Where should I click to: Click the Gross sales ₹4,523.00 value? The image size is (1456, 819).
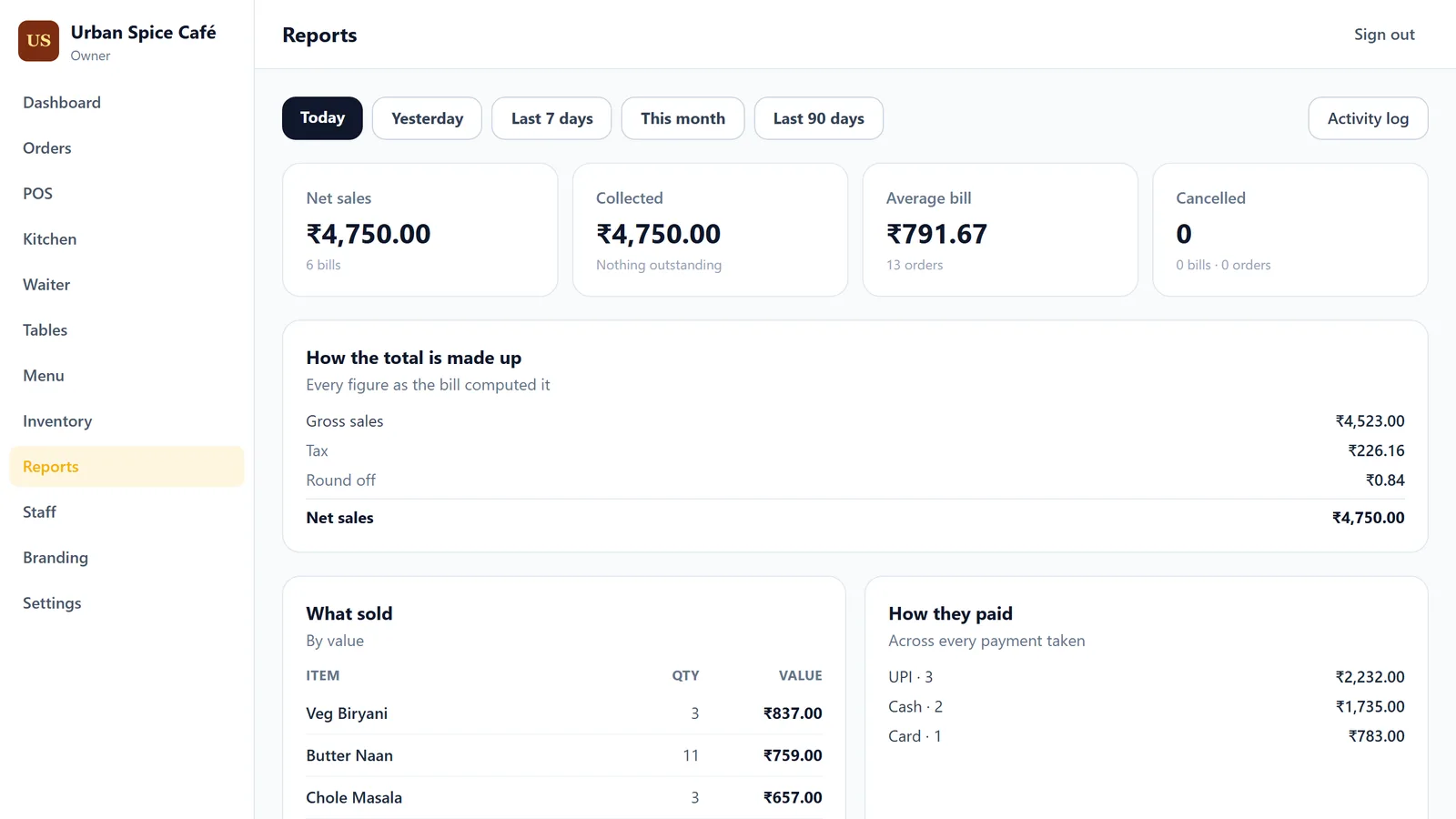(1370, 421)
